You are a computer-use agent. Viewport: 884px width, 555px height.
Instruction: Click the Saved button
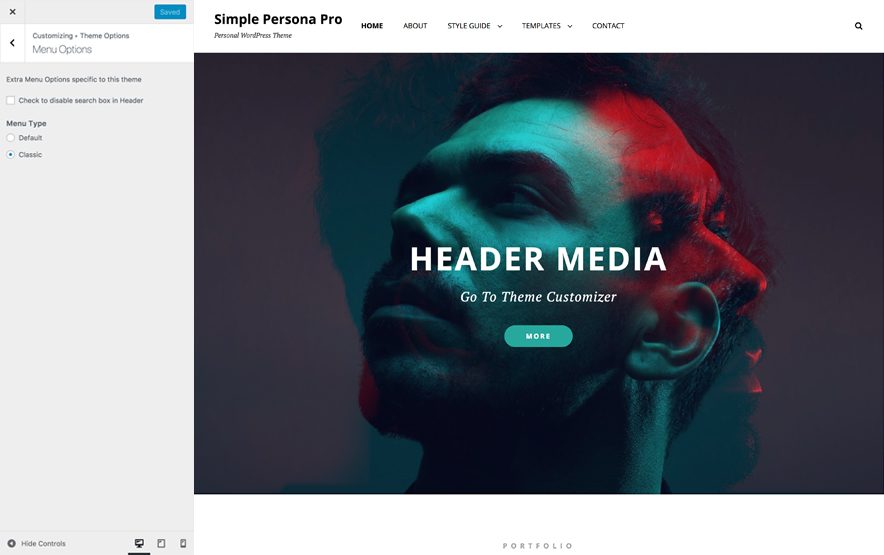[170, 12]
